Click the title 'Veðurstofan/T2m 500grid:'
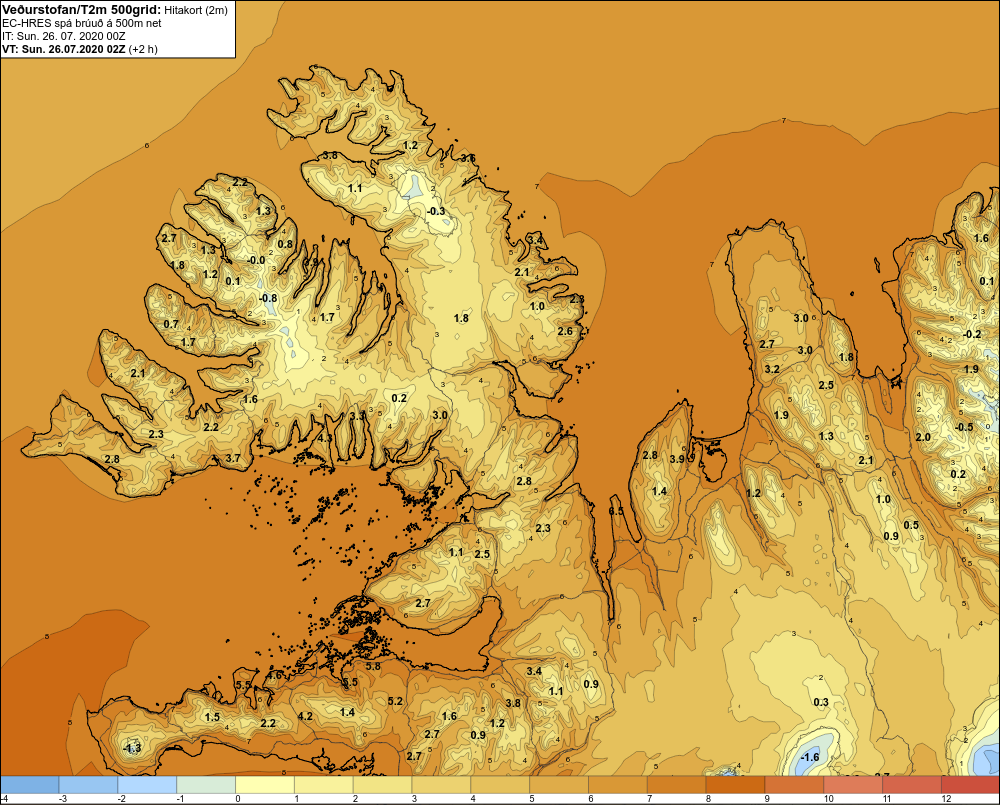This screenshot has width=1000, height=805. (x=81, y=10)
